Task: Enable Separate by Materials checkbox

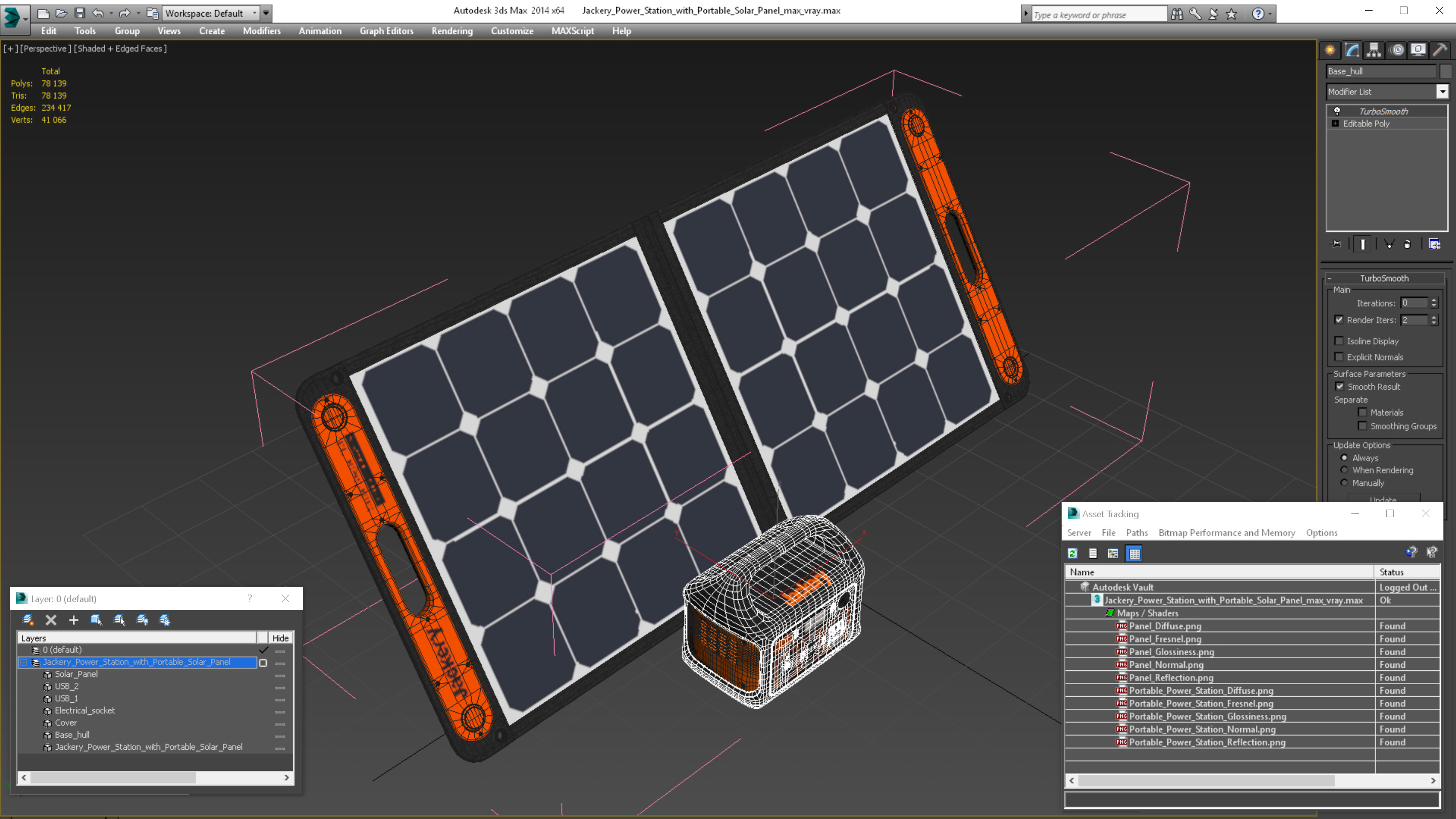Action: 1363,412
